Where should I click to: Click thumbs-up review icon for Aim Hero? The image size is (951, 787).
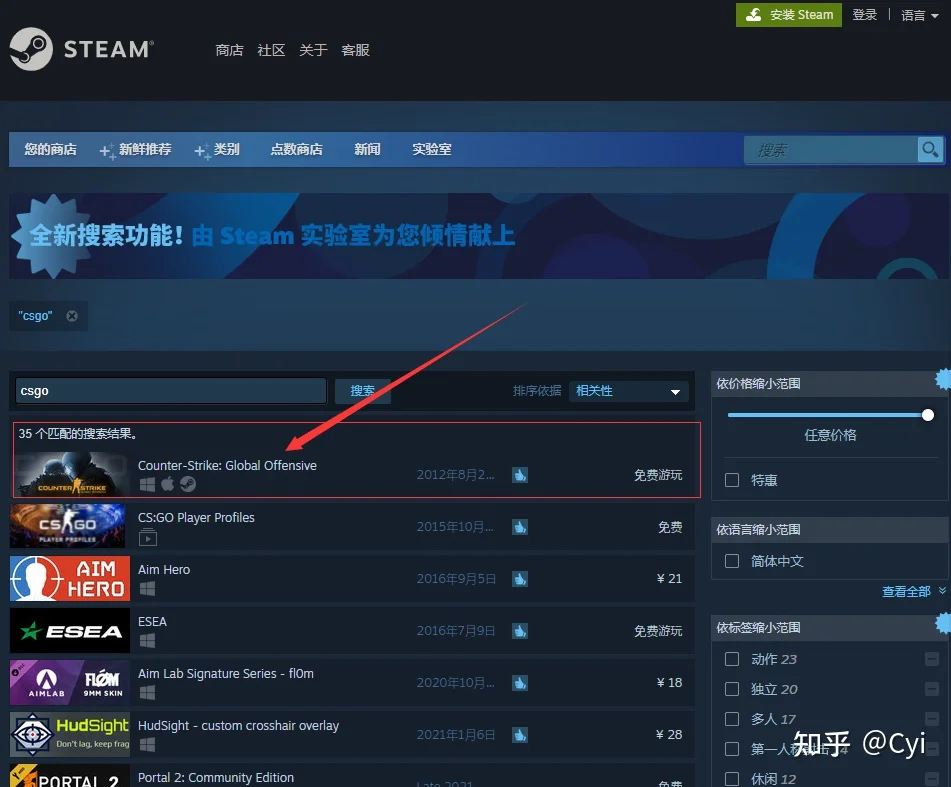pos(520,579)
